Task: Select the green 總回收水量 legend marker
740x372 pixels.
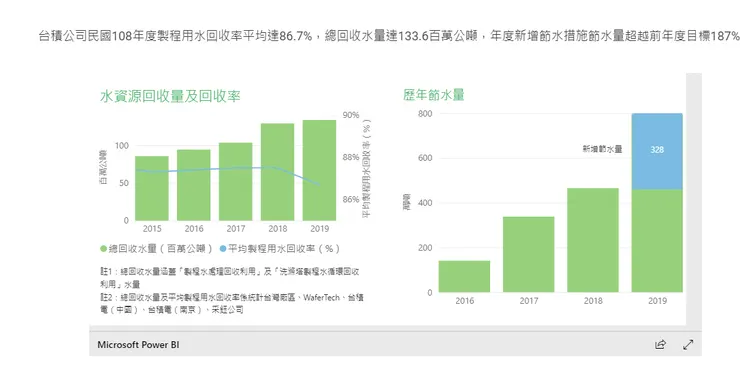Action: click(x=104, y=249)
